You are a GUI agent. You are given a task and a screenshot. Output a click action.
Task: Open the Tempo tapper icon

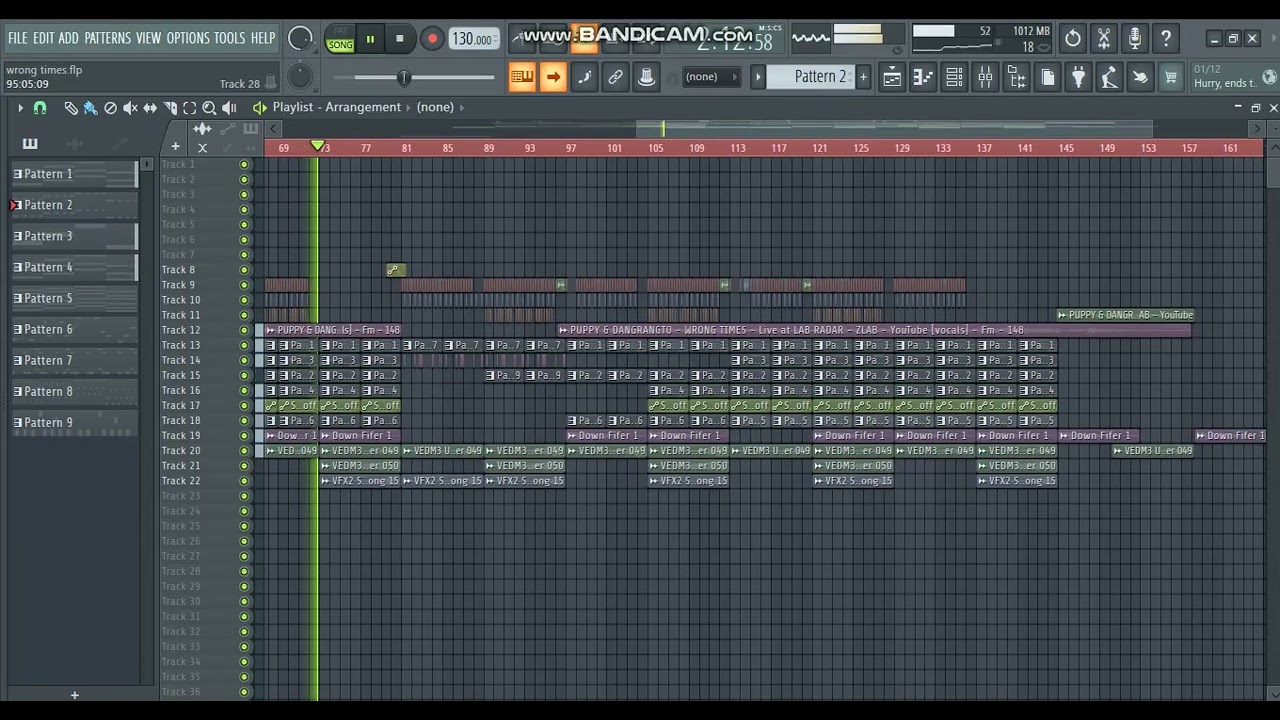point(1109,77)
